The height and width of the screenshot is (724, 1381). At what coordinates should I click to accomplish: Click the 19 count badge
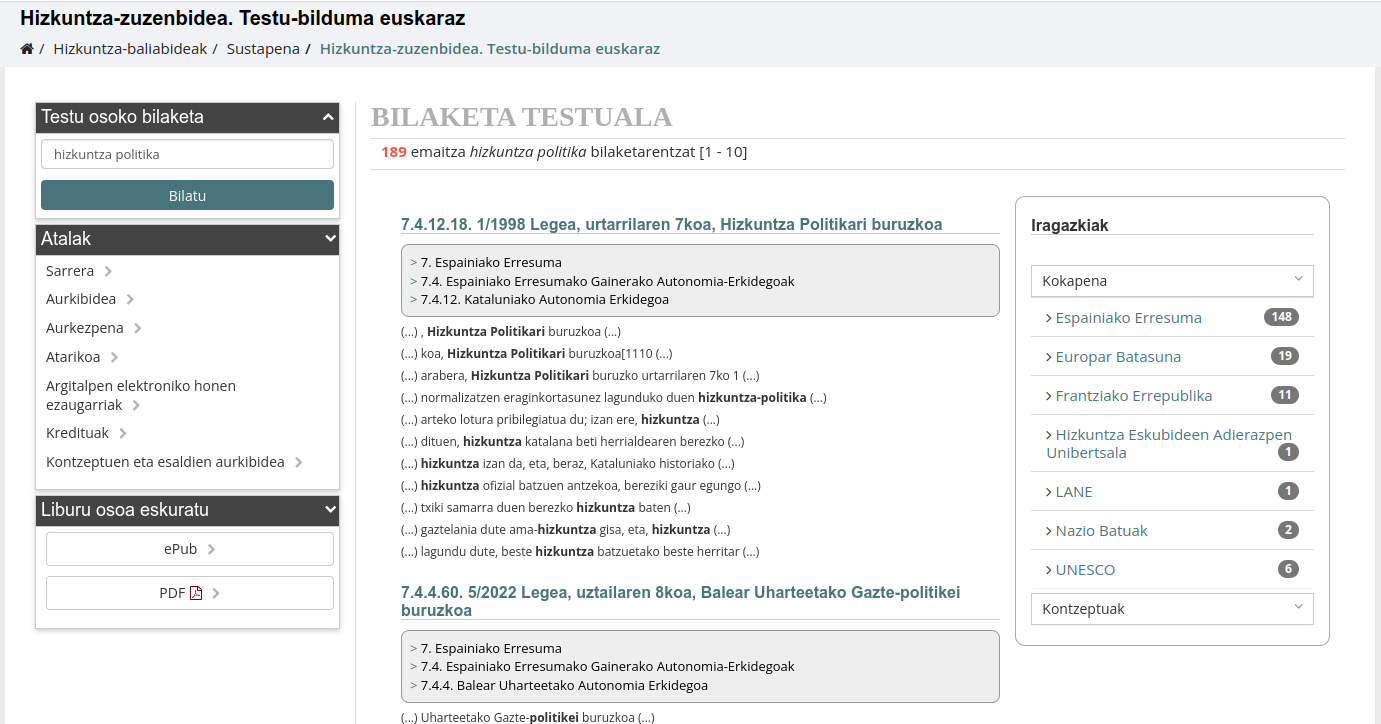pyautogui.click(x=1285, y=356)
